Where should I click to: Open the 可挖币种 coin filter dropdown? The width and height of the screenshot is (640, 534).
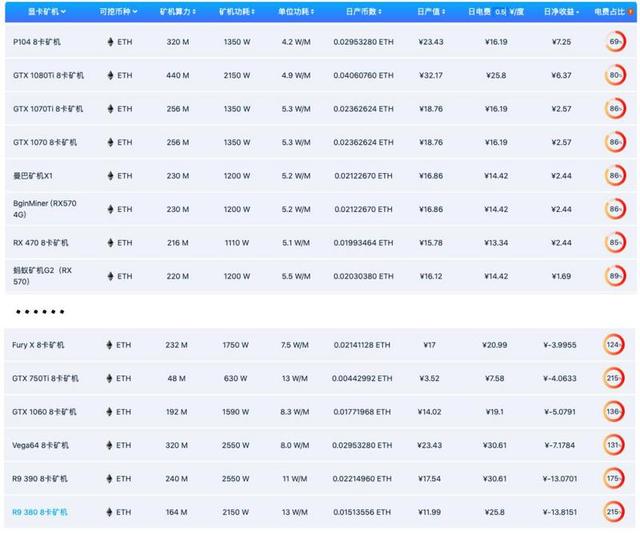click(118, 12)
